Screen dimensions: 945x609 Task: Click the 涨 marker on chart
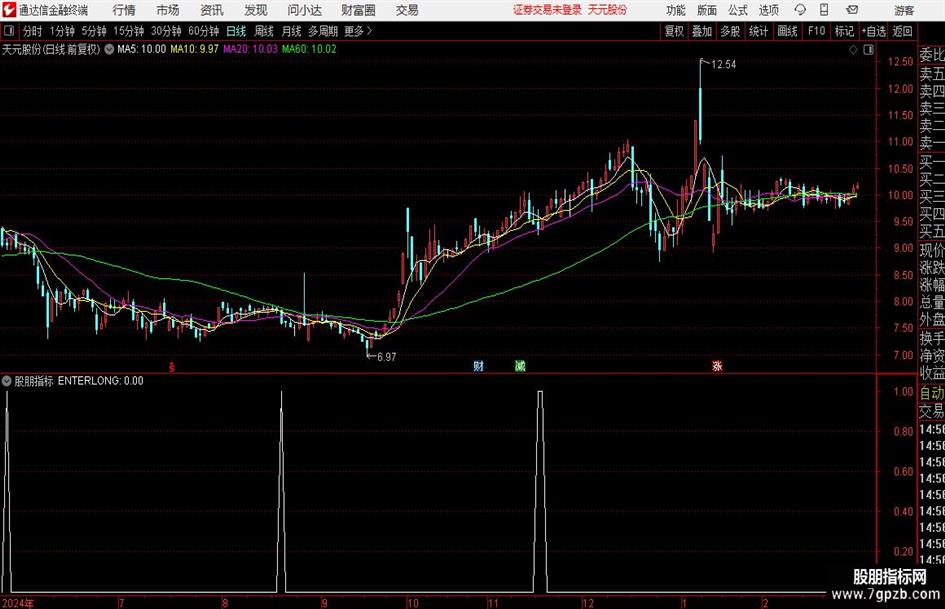coord(717,365)
